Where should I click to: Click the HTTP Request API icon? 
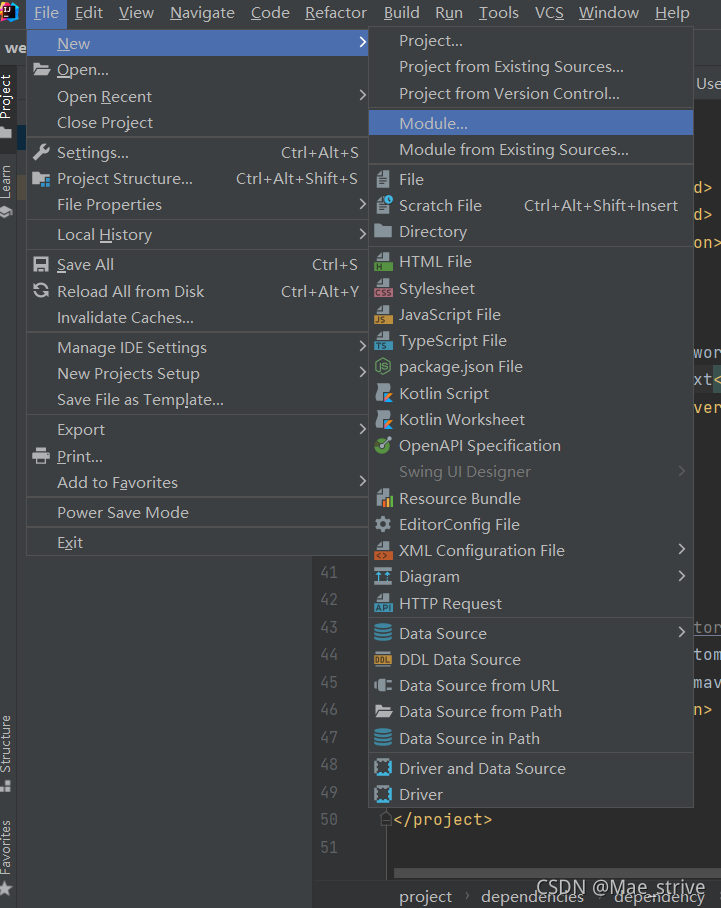click(383, 603)
